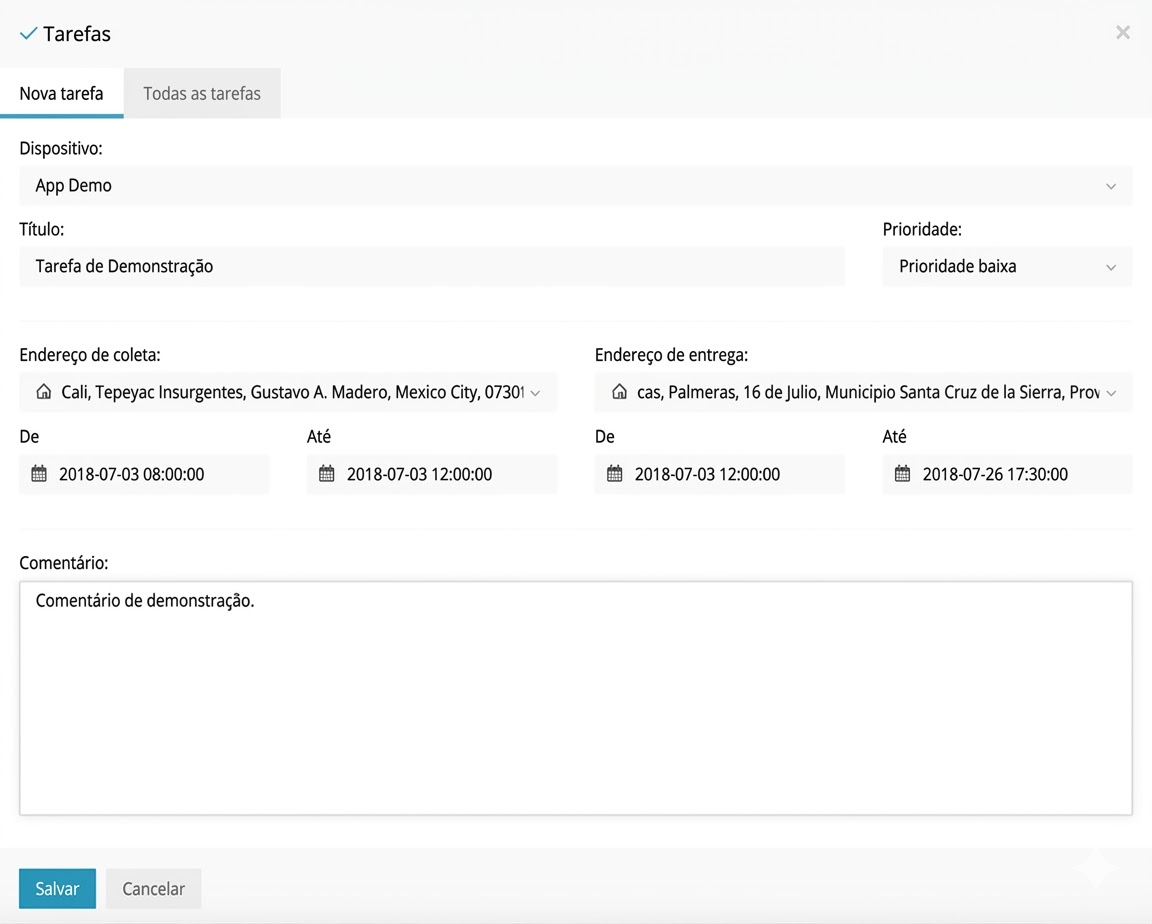Expand the Dispositivo dropdown showing App Demo
Image resolution: width=1152 pixels, height=924 pixels.
(1110, 186)
